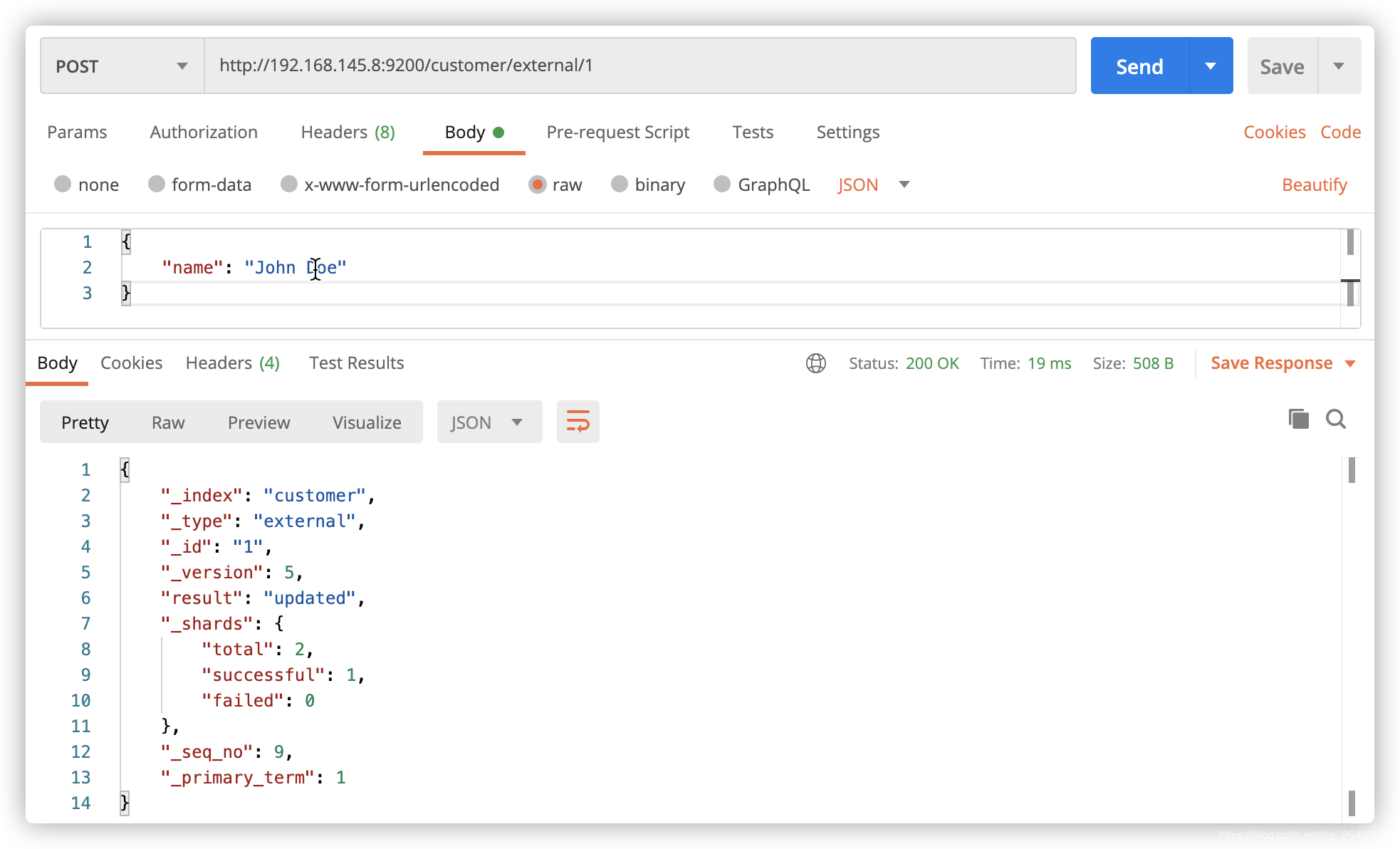
Task: Click the word-wrap toggle icon in response
Action: [x=578, y=422]
